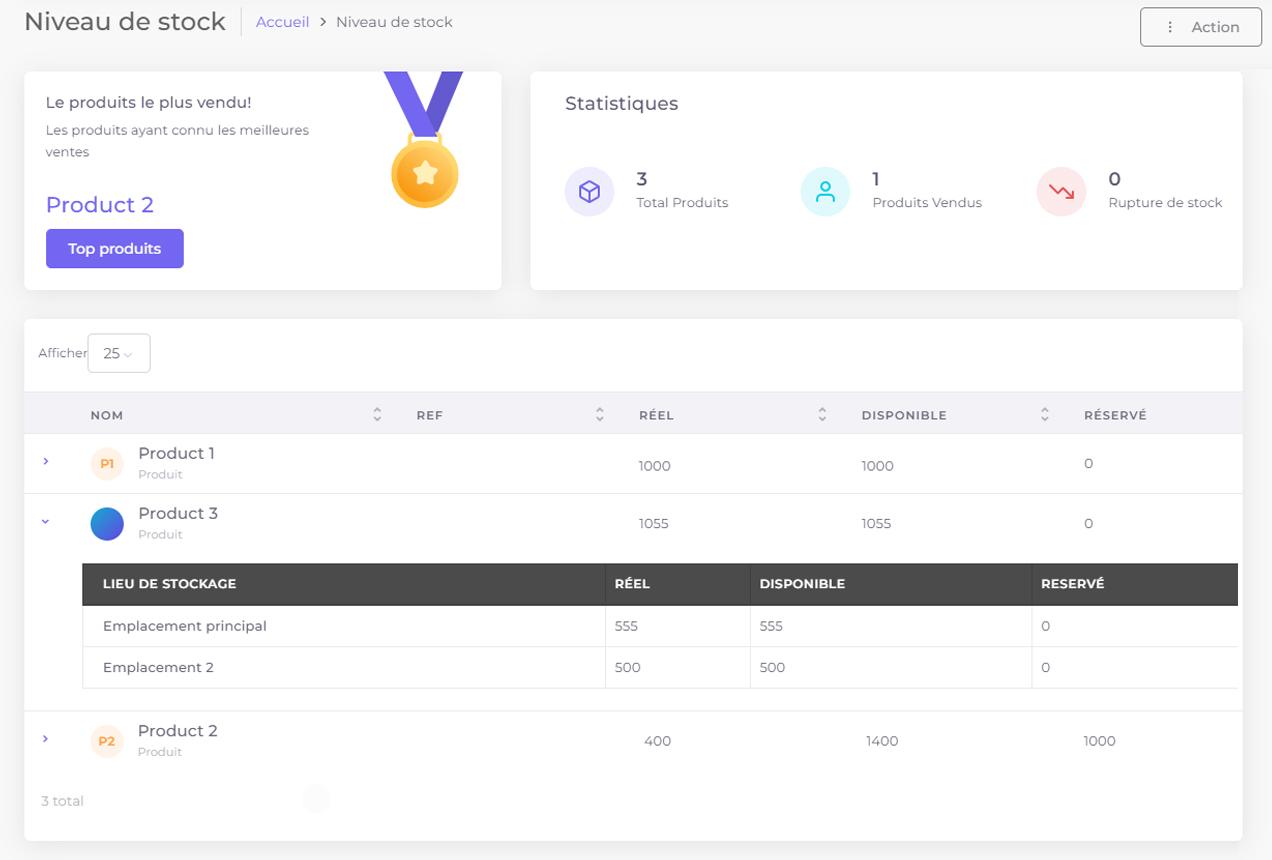Toggle sorting on the NOM column

(x=376, y=413)
